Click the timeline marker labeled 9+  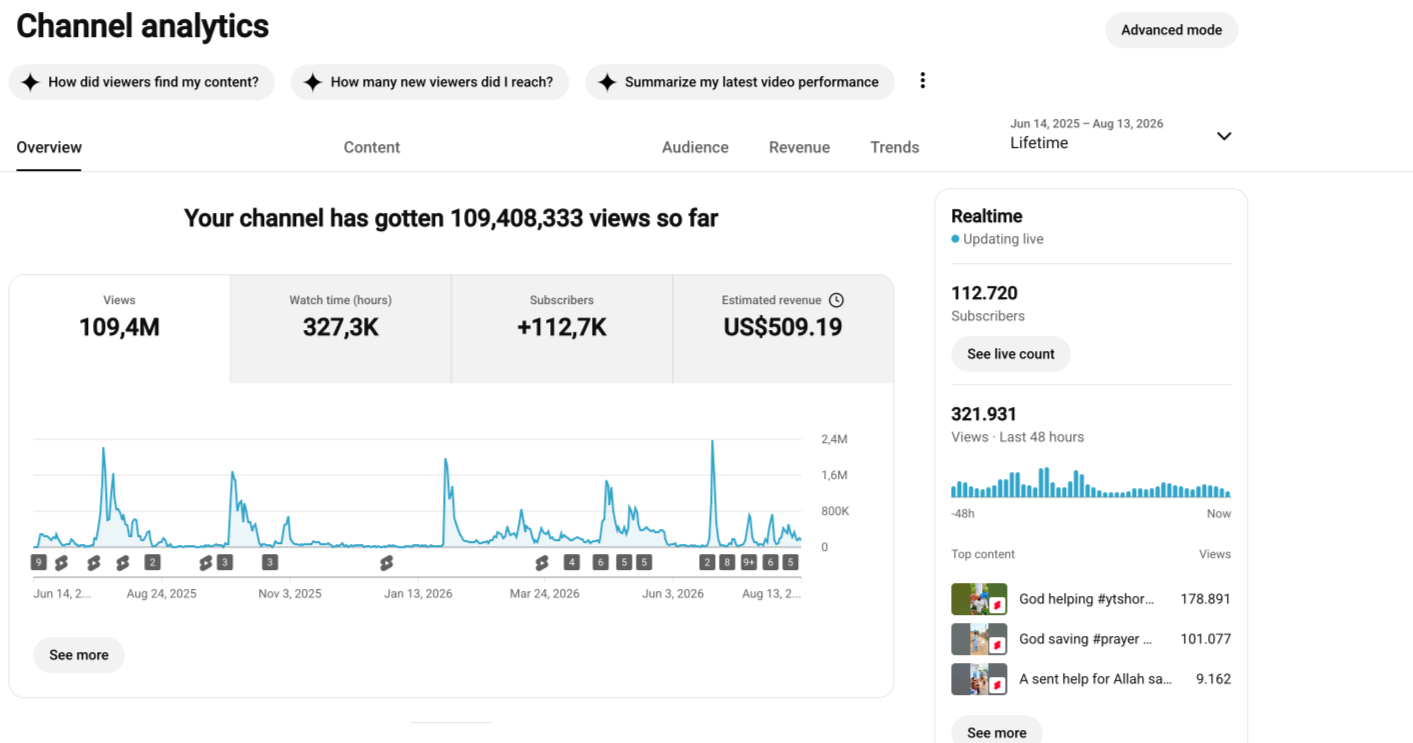click(x=749, y=563)
